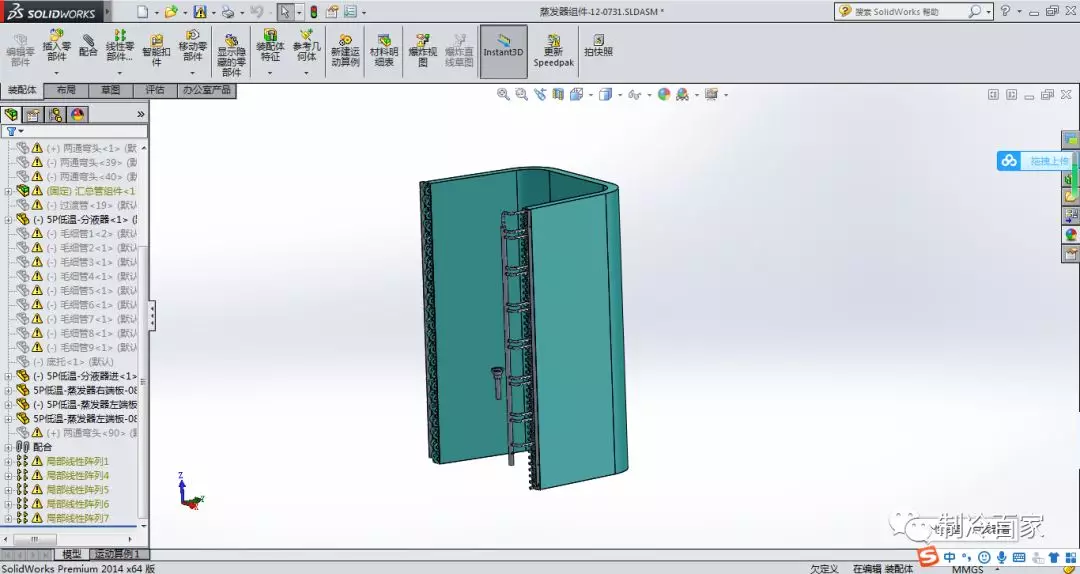Screen dimensions: 1080x574
Task: Open FeatureManager design tree tab icon
Action: coord(11,114)
